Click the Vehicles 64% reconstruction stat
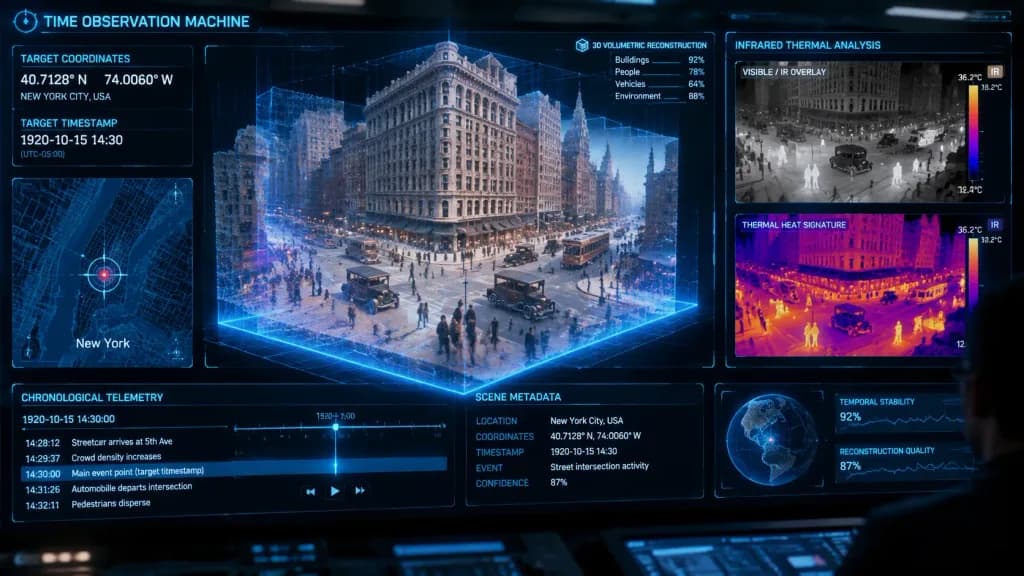The image size is (1024, 576). click(x=659, y=84)
